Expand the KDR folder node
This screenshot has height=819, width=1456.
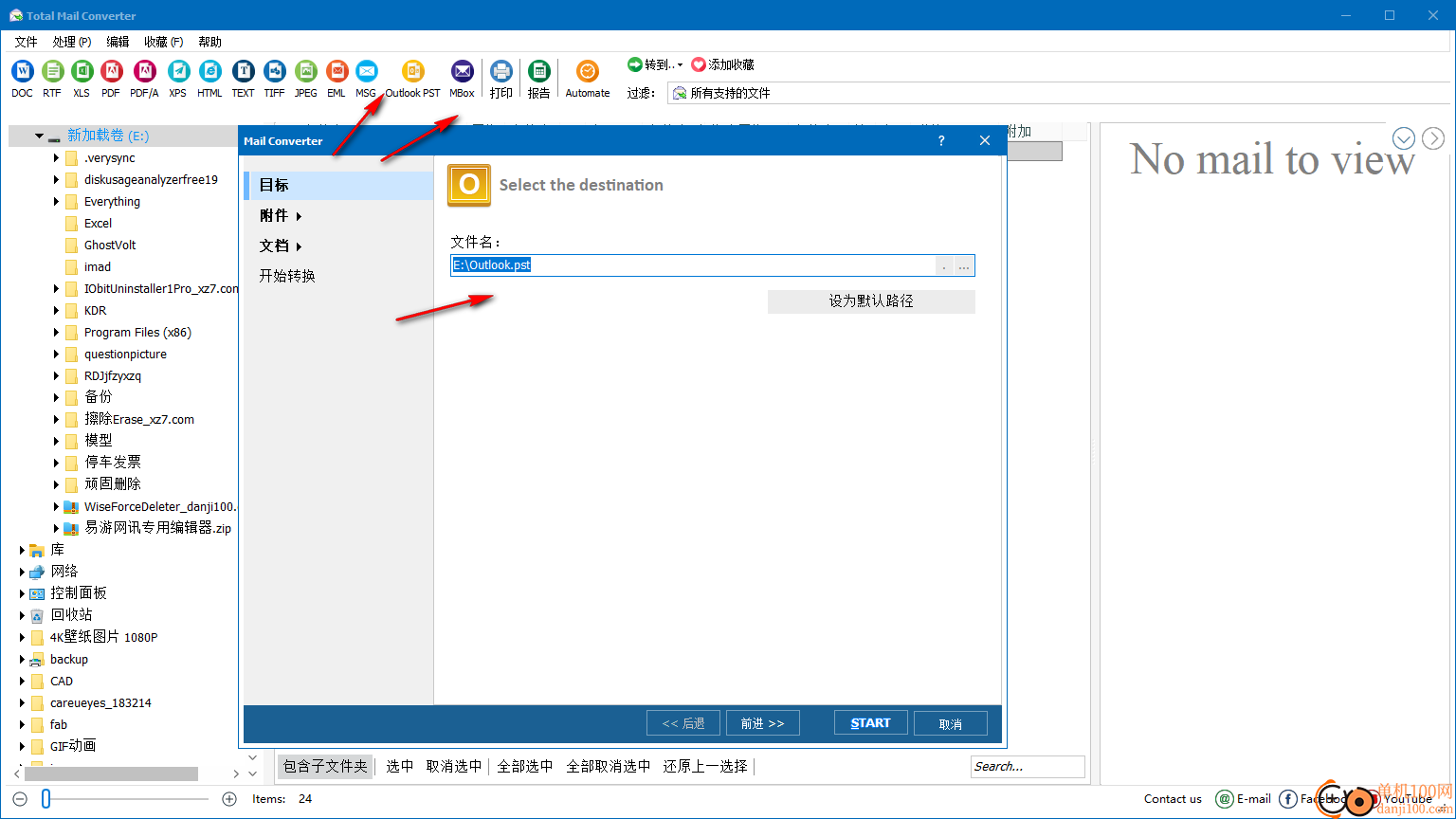[x=57, y=311]
